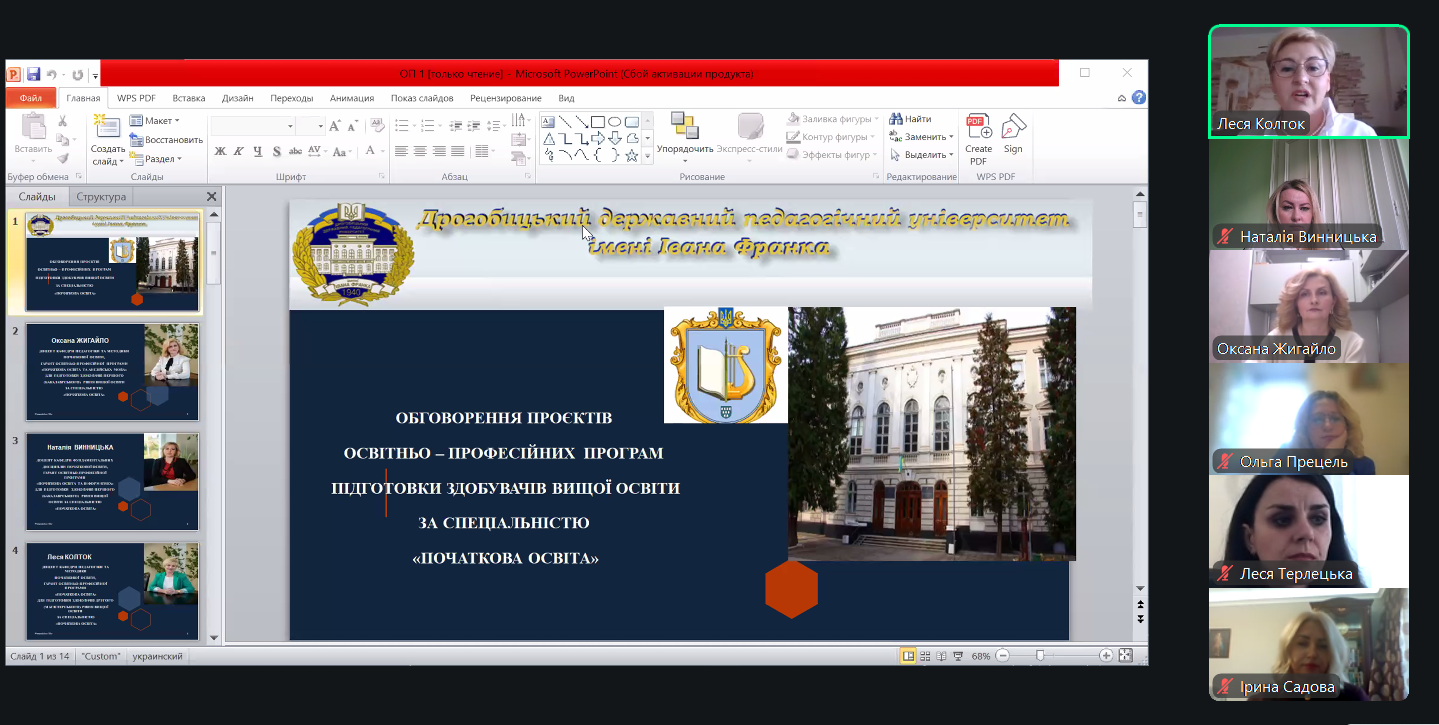The width and height of the screenshot is (1439, 725).
Task: Click the Save icon in quick access toolbar
Action: 33,74
